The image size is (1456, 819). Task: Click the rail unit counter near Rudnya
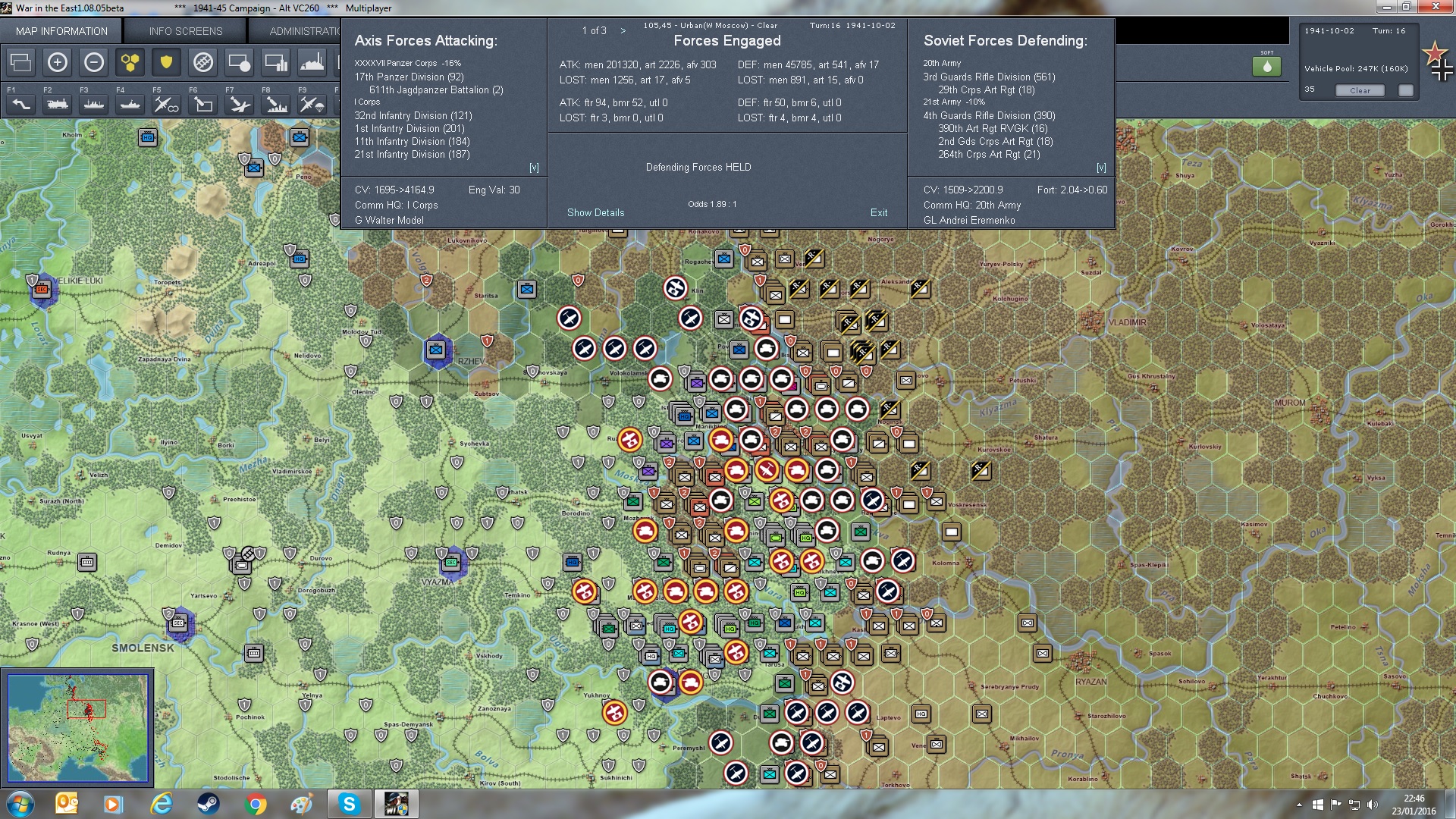coord(87,562)
